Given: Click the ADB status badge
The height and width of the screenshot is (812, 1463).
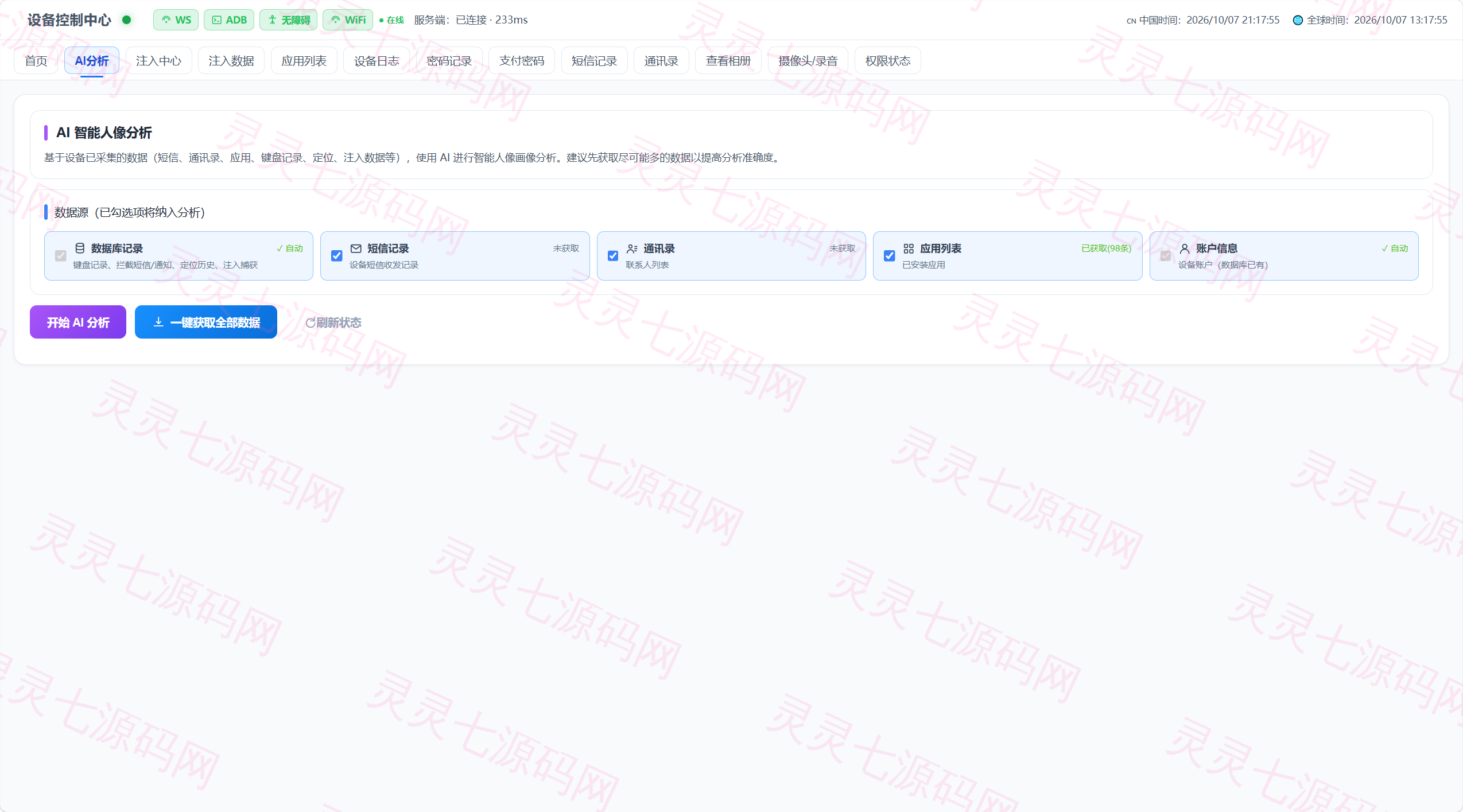Looking at the screenshot, I should pos(229,20).
